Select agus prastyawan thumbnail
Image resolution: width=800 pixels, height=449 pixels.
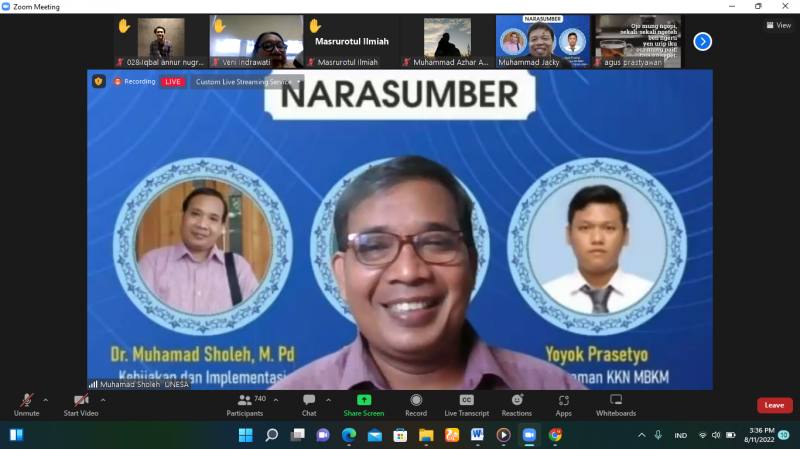coord(638,41)
